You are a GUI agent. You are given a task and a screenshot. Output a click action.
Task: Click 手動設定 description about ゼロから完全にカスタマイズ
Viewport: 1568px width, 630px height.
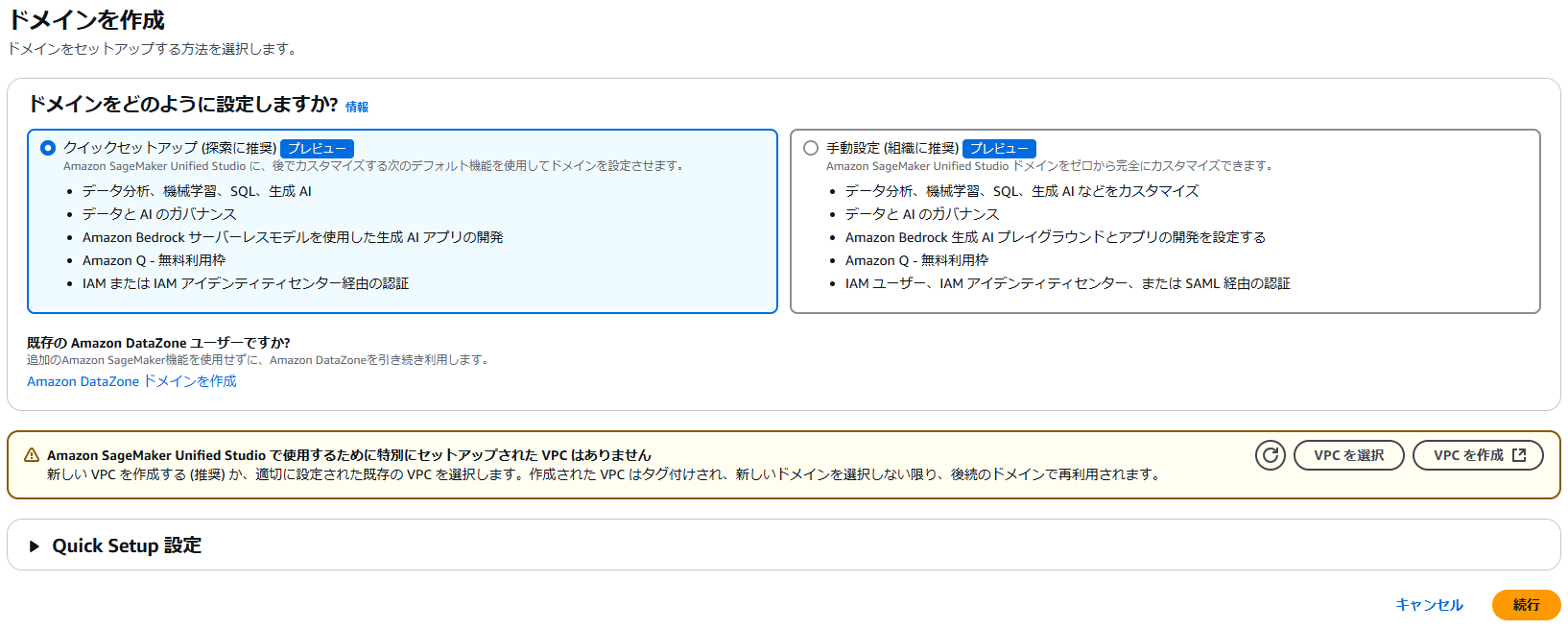(x=1051, y=166)
